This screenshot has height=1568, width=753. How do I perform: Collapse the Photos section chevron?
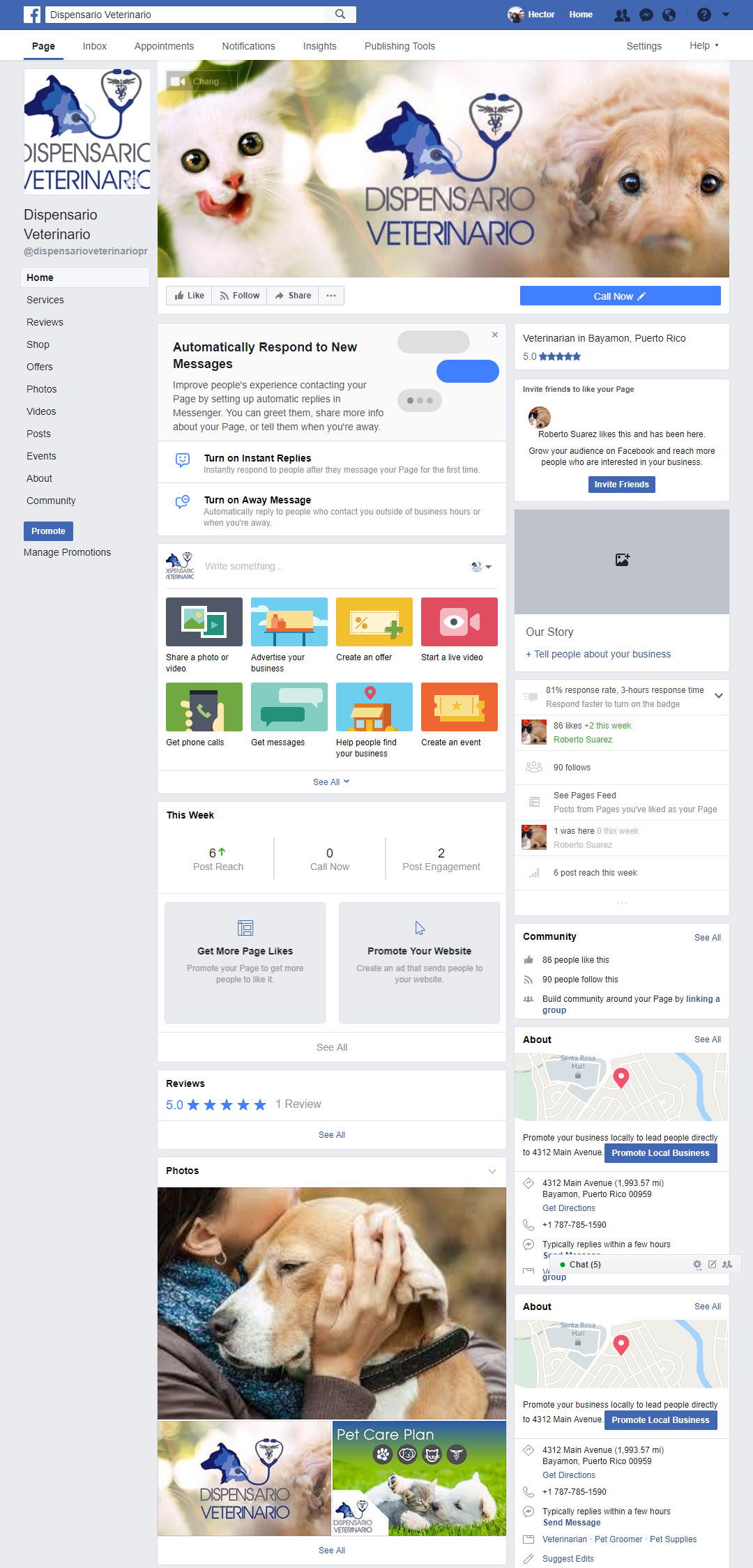pyautogui.click(x=492, y=1171)
